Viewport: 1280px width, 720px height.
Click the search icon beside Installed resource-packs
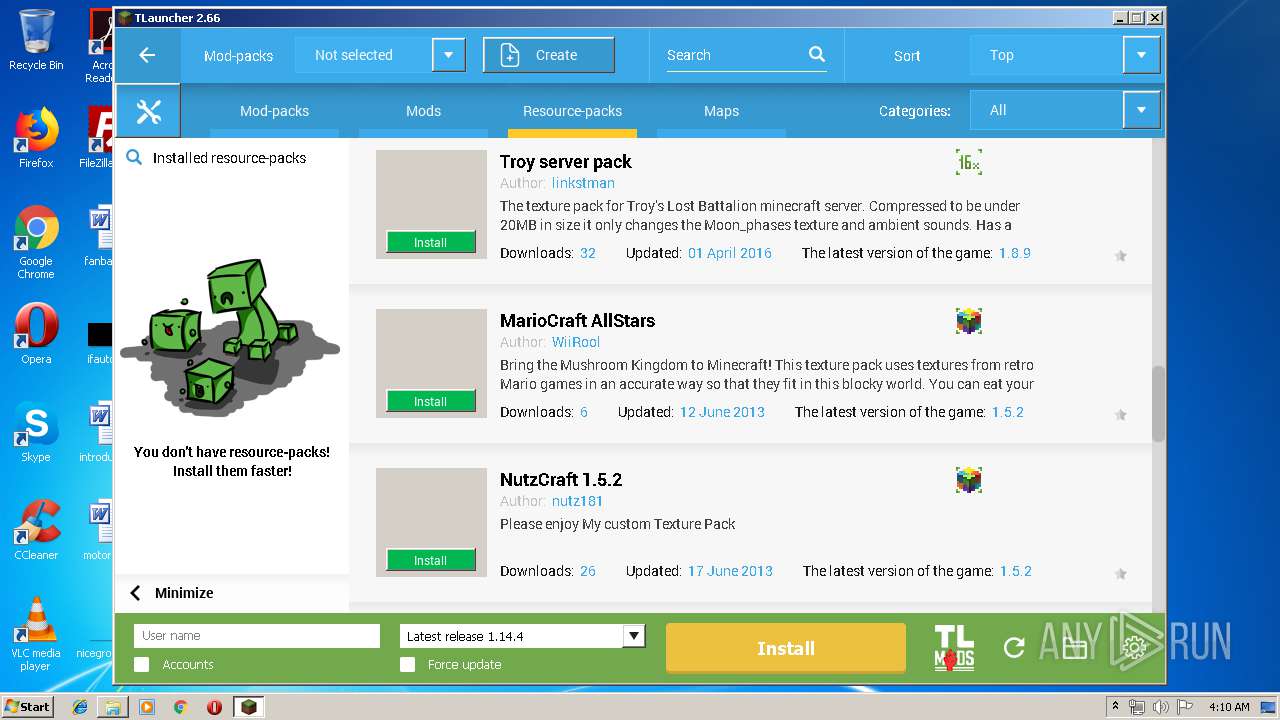(134, 158)
